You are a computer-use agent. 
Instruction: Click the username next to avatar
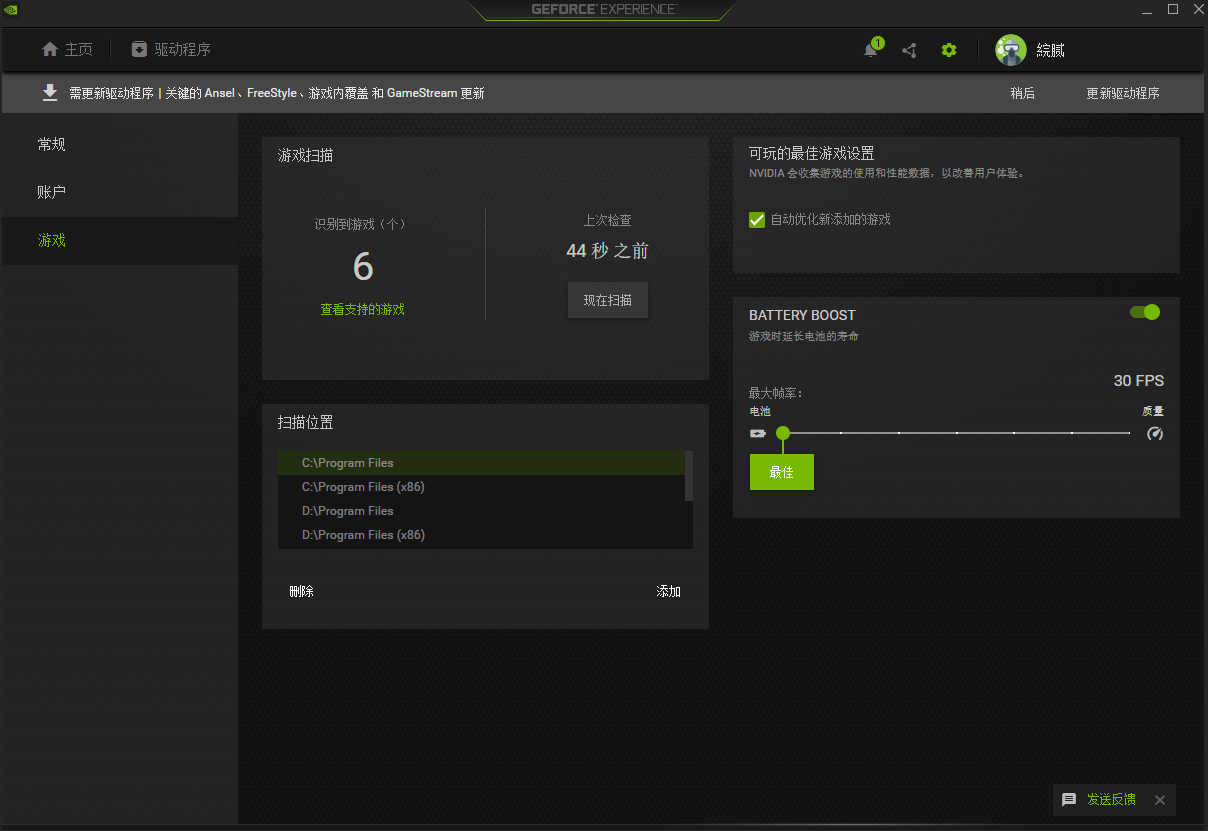tap(1050, 51)
